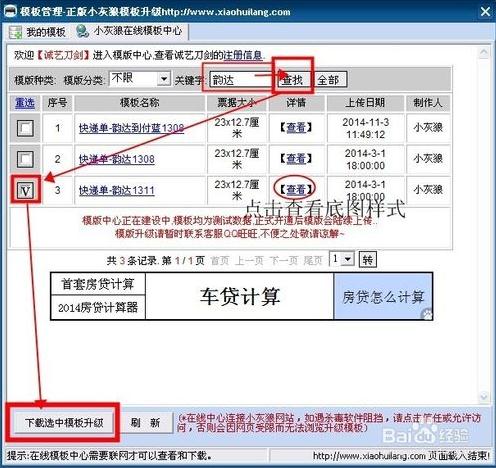Click the 车贷计算 ad banner
The image size is (496, 468).
240,296
